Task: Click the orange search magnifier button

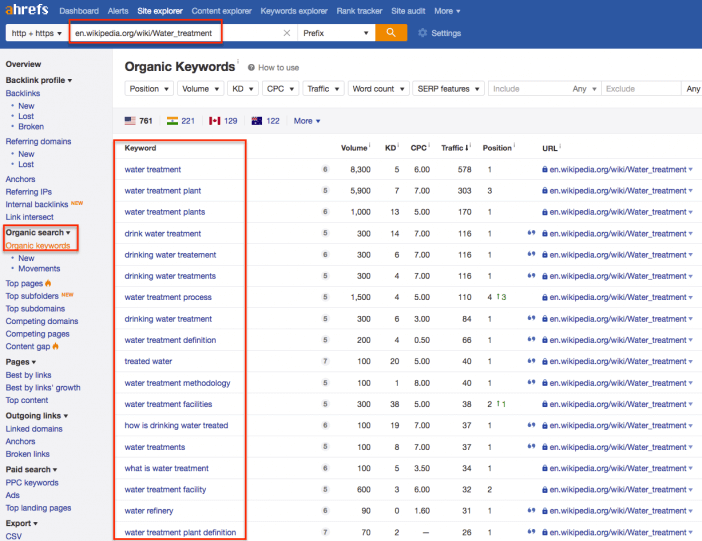Action: click(391, 33)
